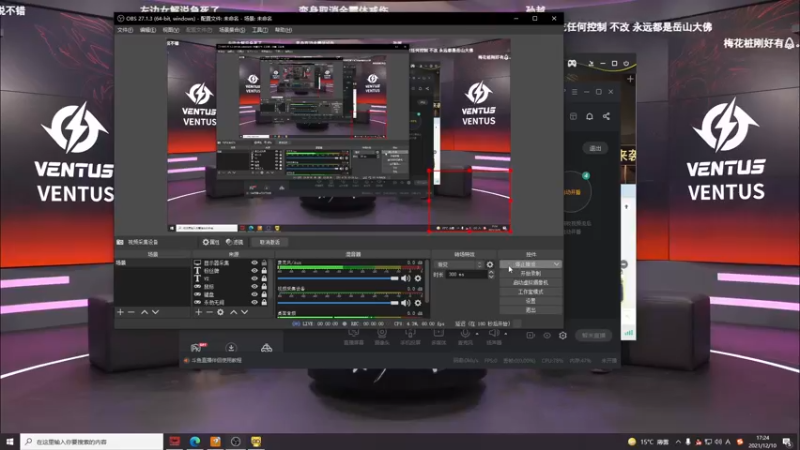Enable 工作室模式 studio mode

531,292
